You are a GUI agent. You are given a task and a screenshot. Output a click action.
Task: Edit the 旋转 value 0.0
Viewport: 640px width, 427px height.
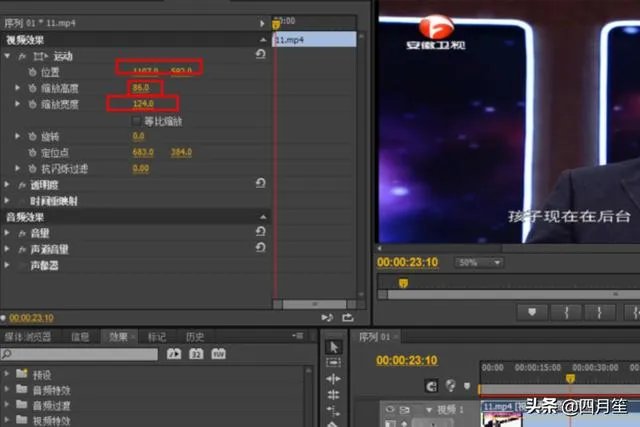pos(138,136)
